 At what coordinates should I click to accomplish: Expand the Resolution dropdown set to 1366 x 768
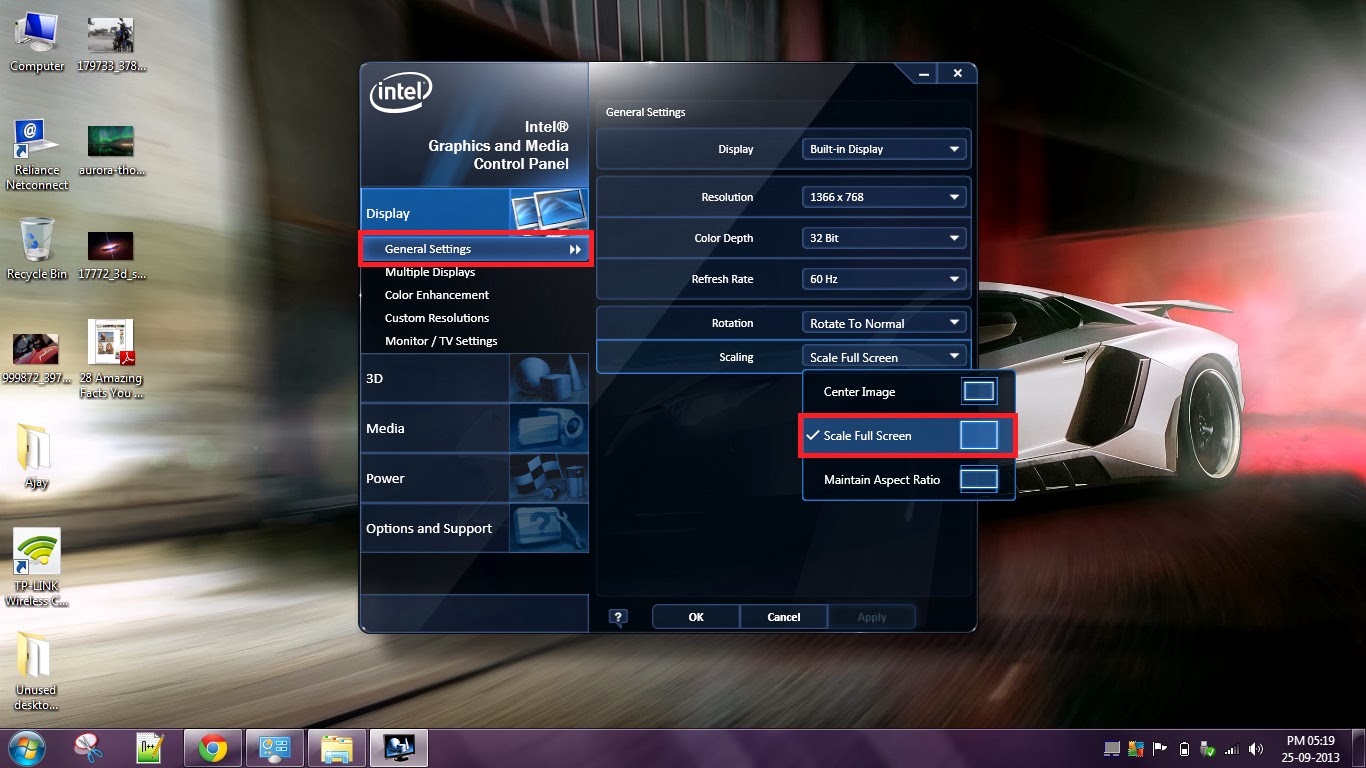(x=884, y=197)
